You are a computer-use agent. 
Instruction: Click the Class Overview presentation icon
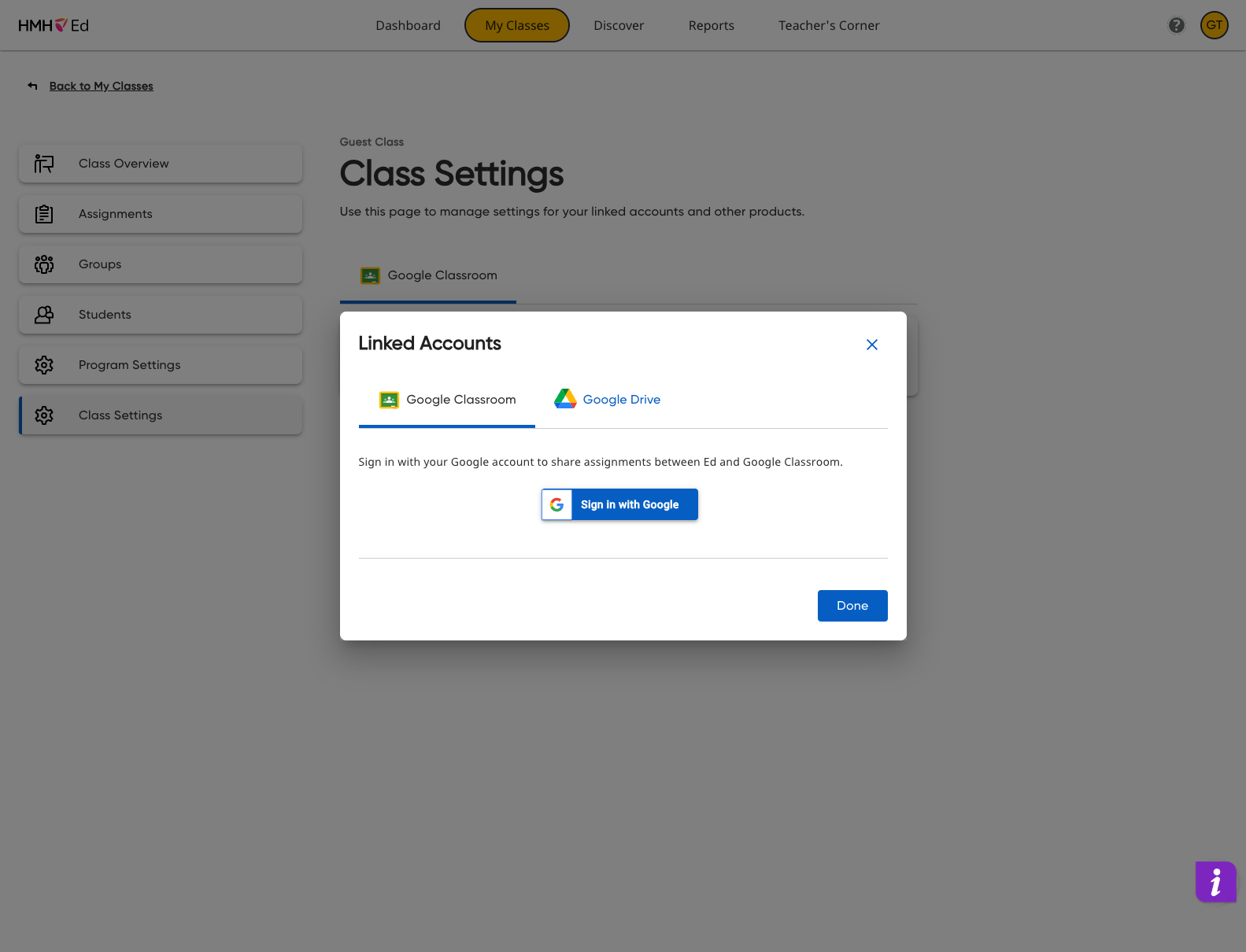[44, 164]
